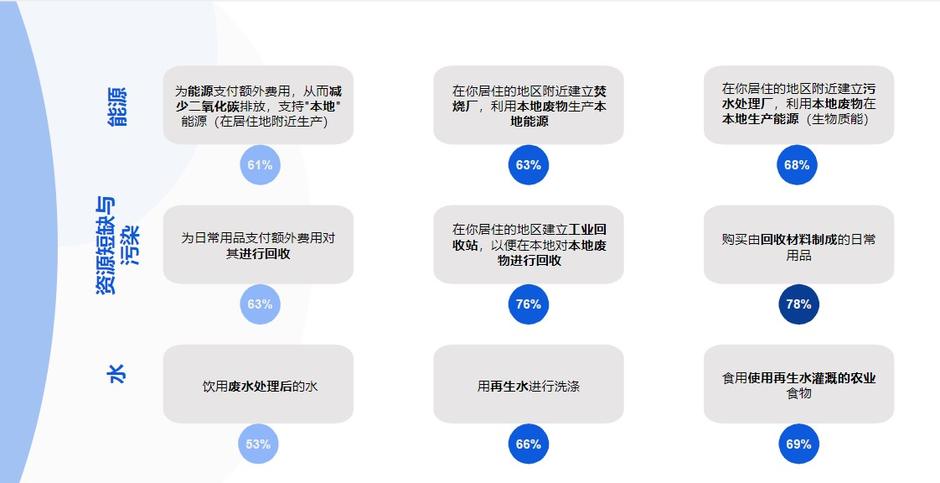Click the 63% circle under incinerator card
Image resolution: width=940 pixels, height=483 pixels.
(528, 165)
